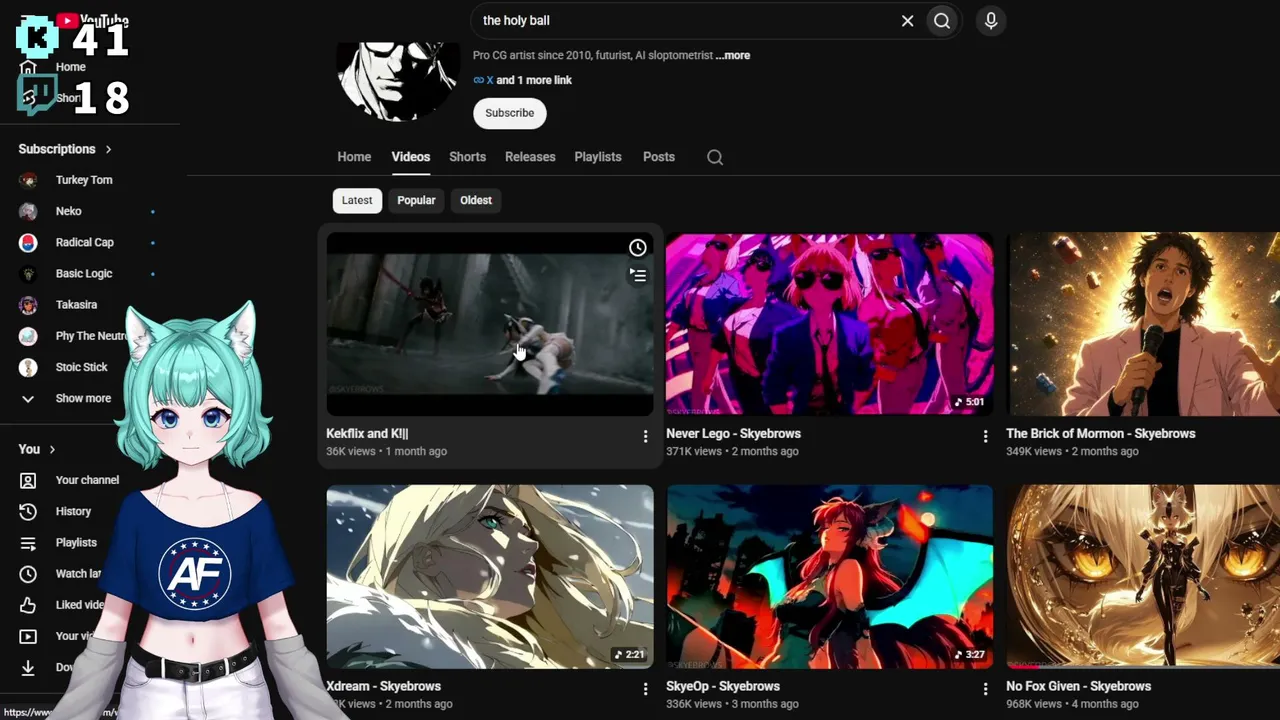
Task: Open Takasira's channel avatar
Action: (x=28, y=305)
